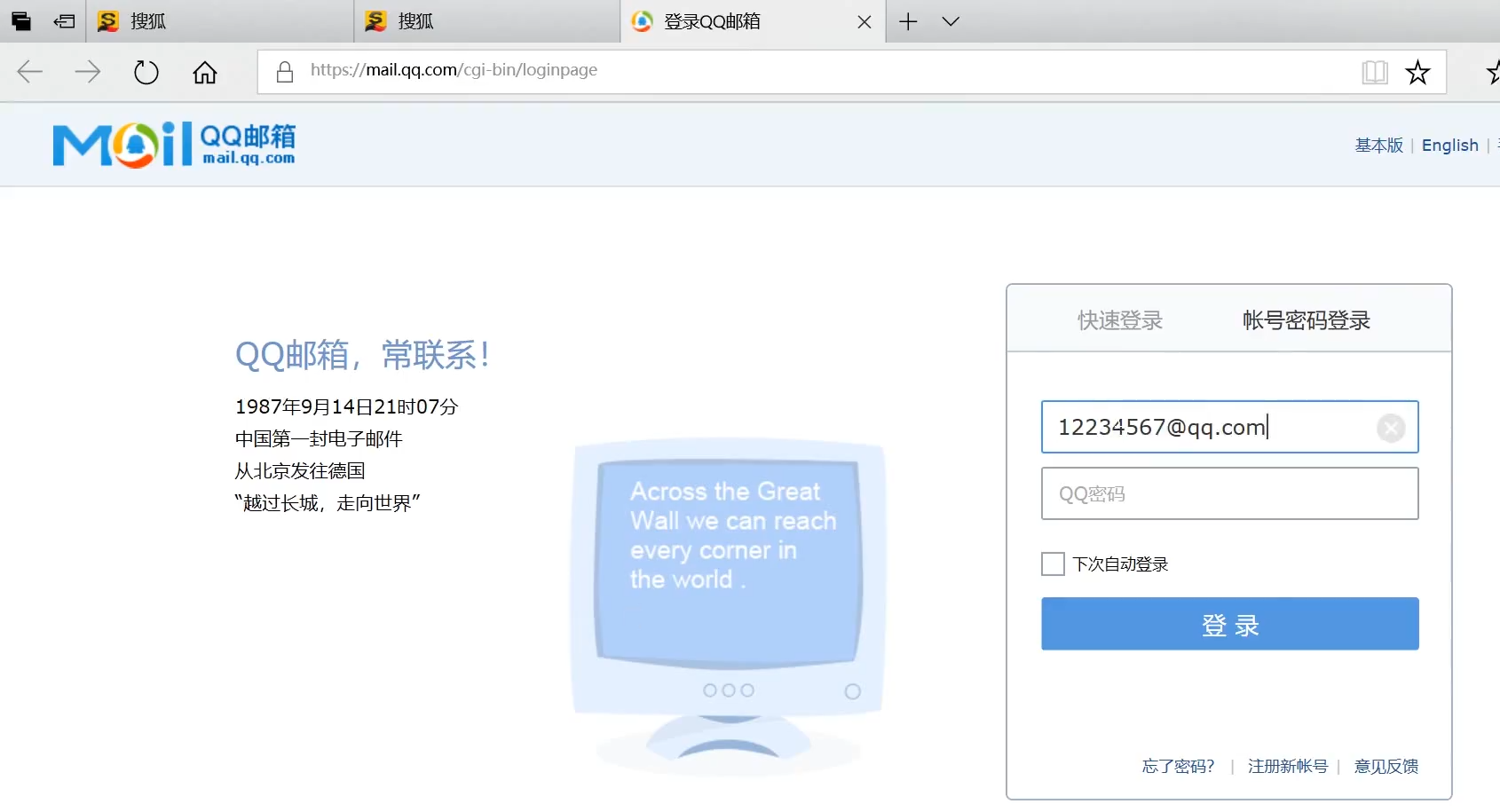
Task: Open reading view from the address bar
Action: (x=1375, y=72)
